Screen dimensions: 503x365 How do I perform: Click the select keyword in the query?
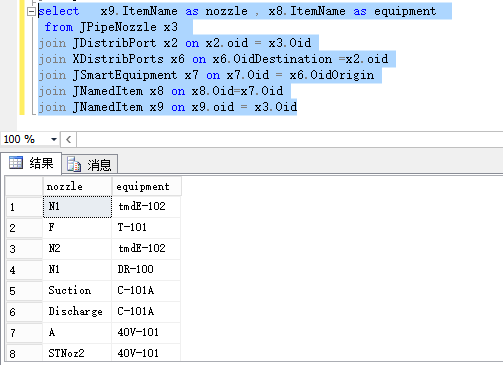59,11
